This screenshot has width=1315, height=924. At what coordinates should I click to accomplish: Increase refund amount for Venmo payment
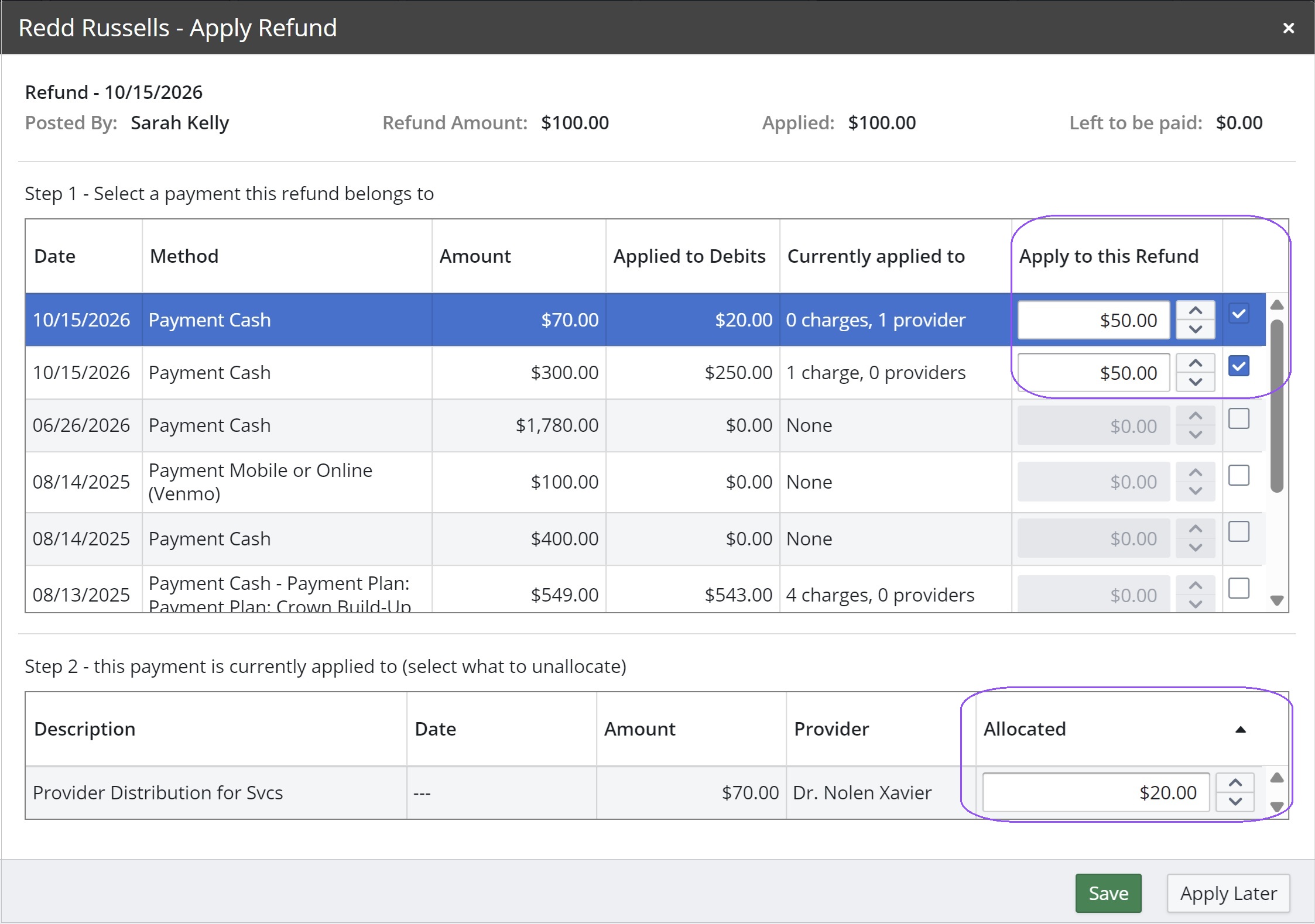click(x=1196, y=472)
